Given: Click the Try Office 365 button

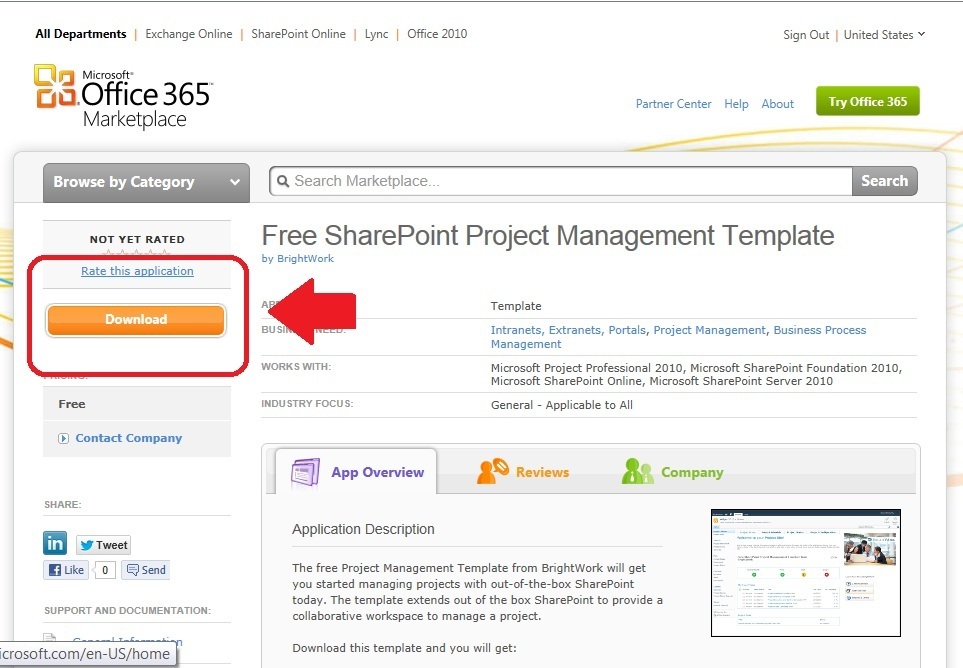Looking at the screenshot, I should [867, 102].
